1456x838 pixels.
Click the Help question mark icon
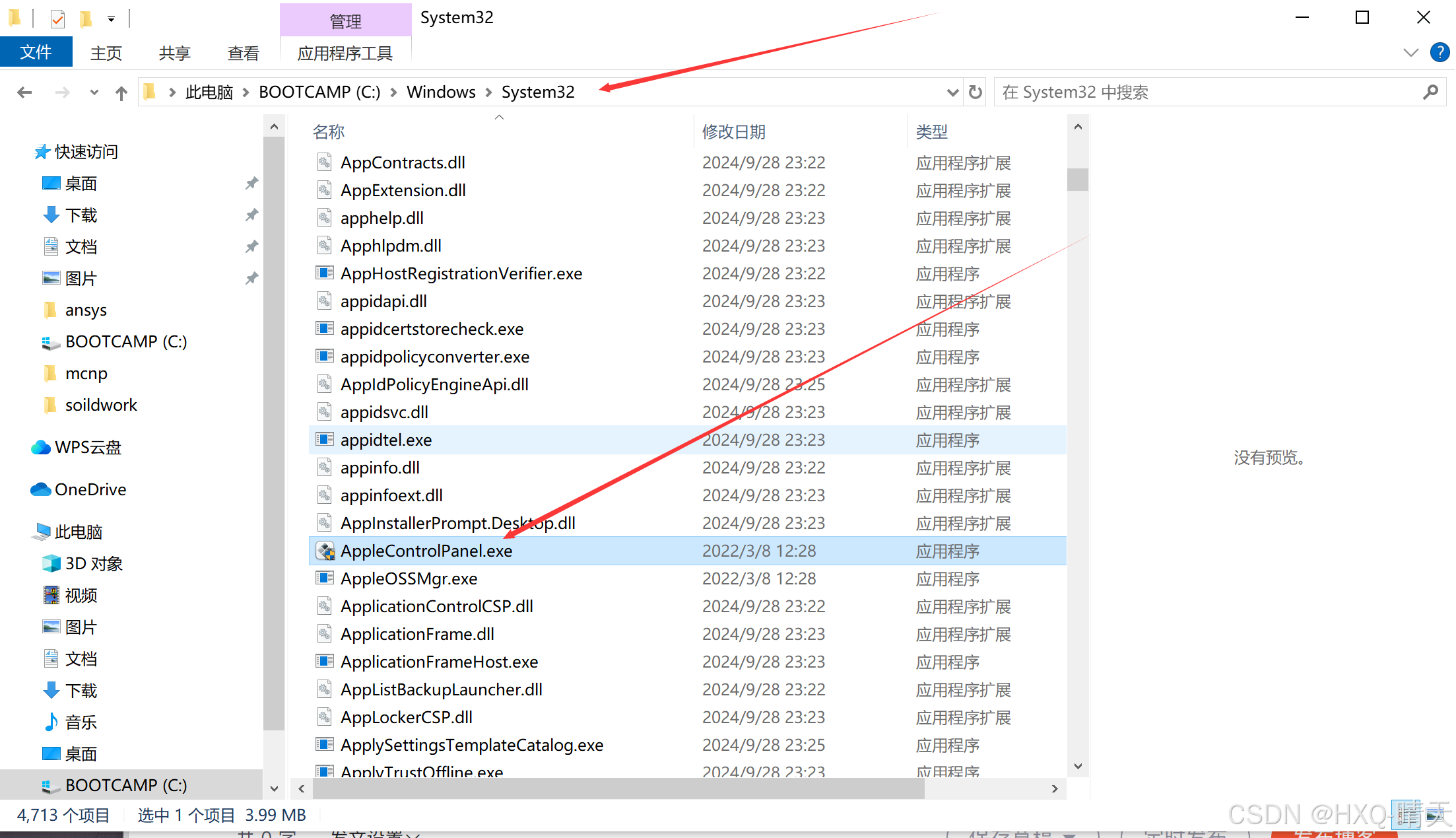pos(1439,52)
